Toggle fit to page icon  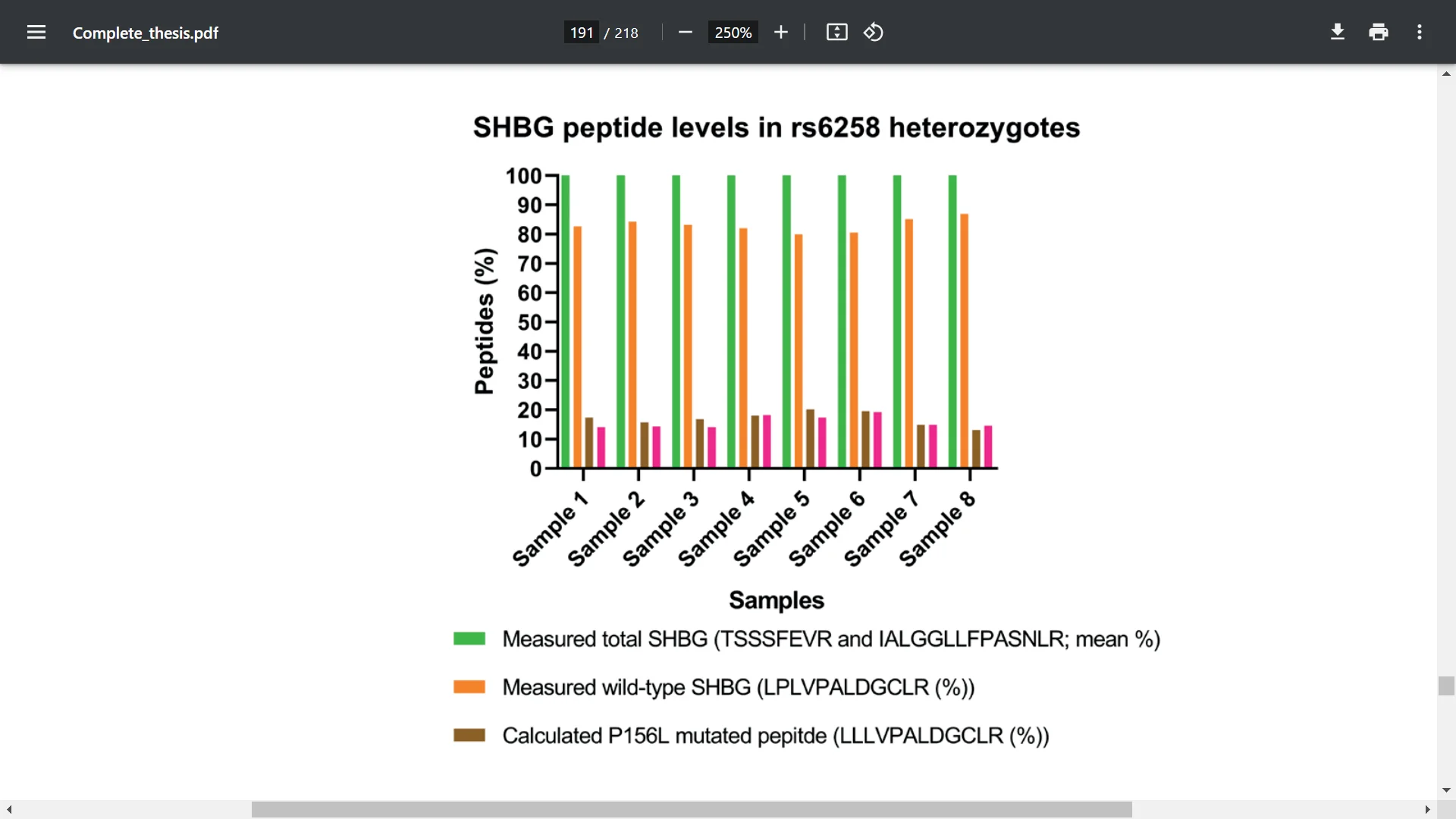click(x=836, y=33)
